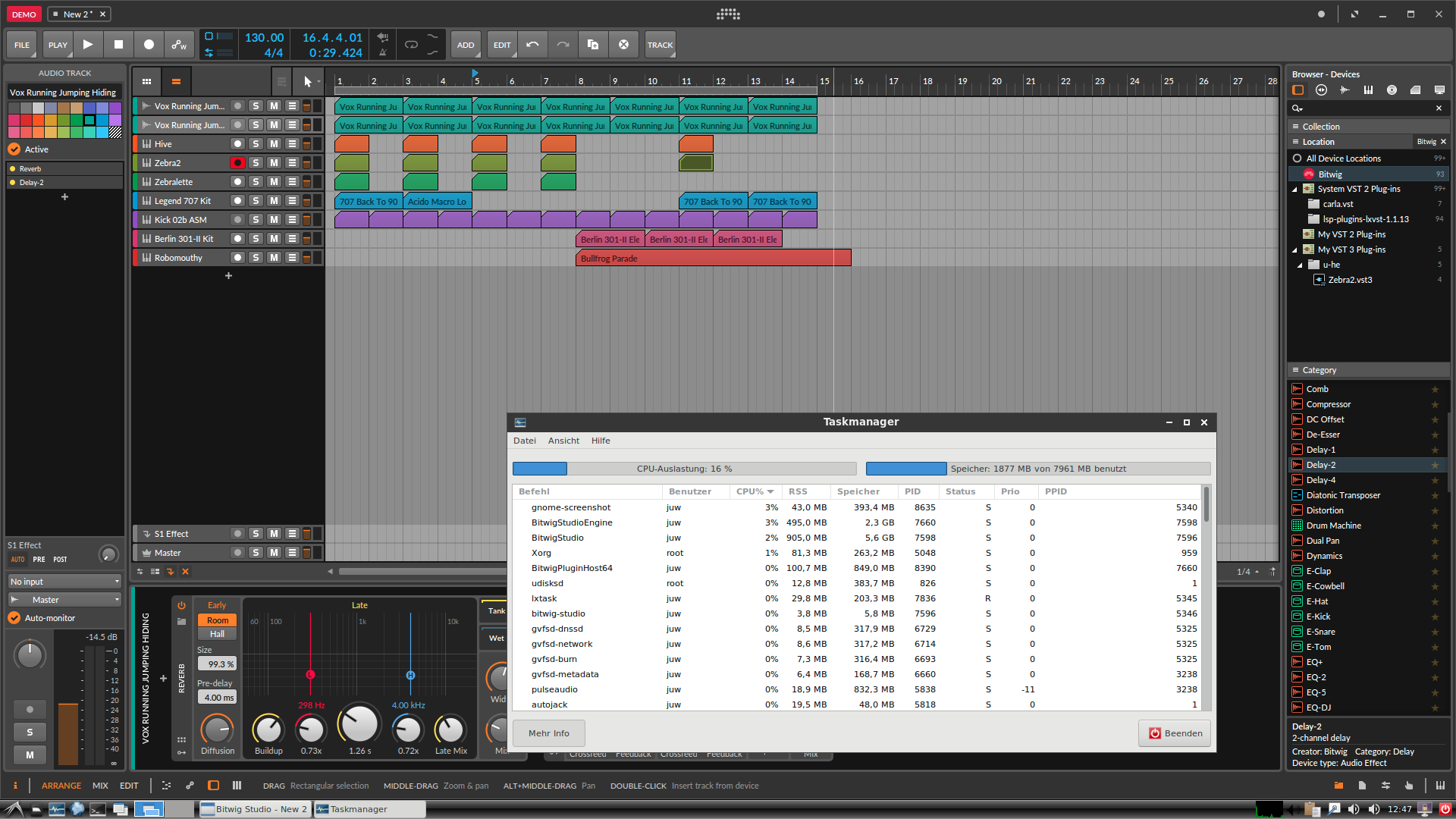Open the automation write mode icon
This screenshot has height=819, width=1456.
(x=179, y=45)
